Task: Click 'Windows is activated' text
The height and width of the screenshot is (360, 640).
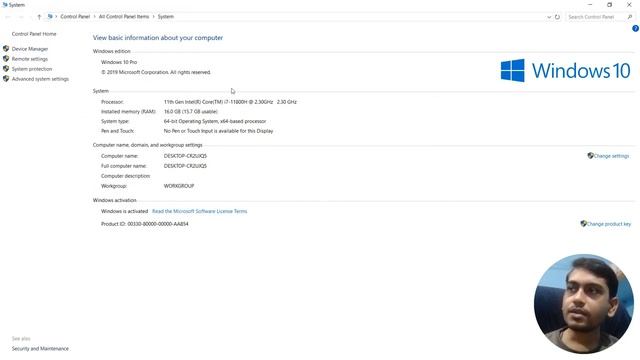Action: coord(124,211)
